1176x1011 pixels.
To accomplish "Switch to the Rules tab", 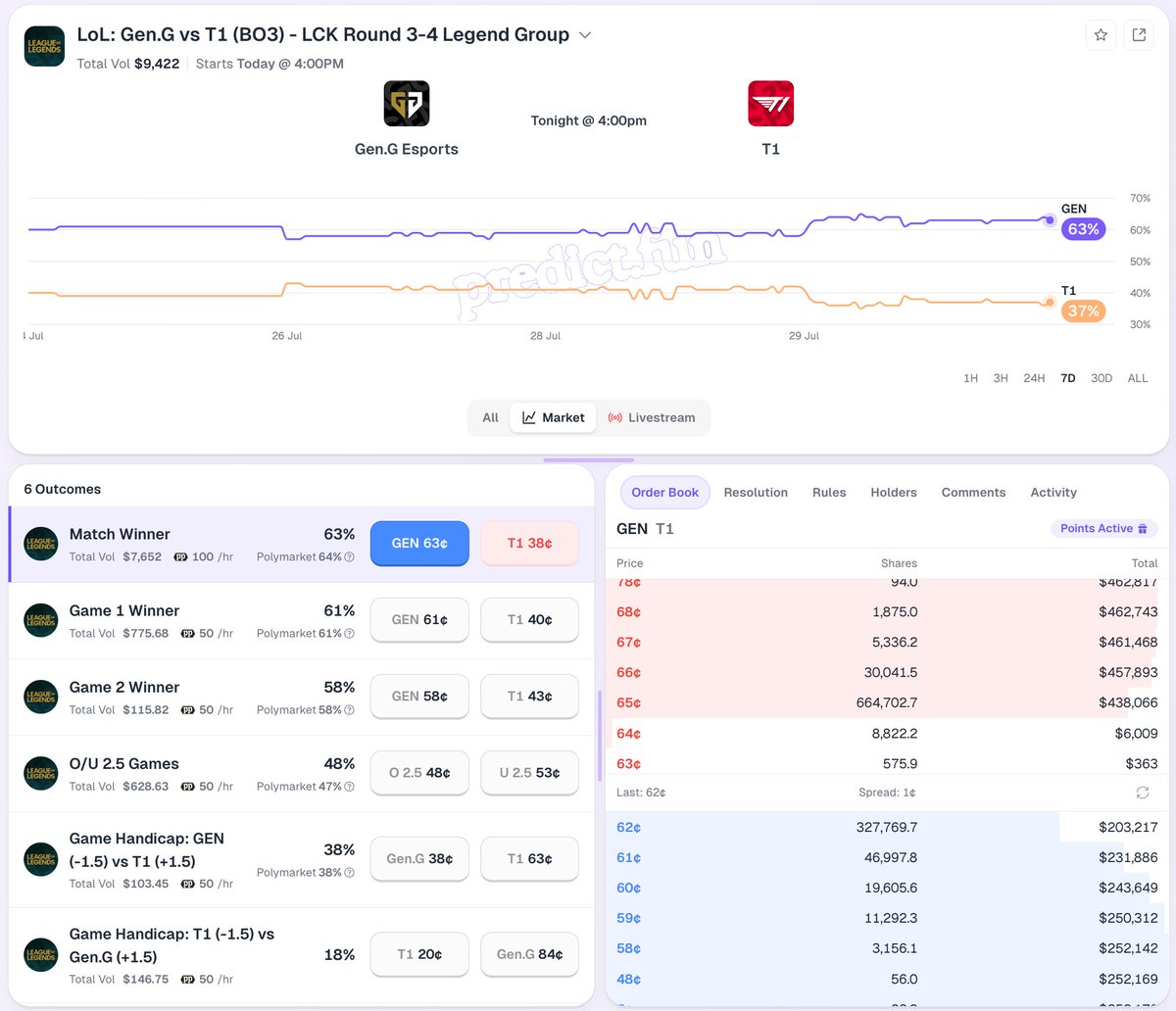I will (829, 493).
